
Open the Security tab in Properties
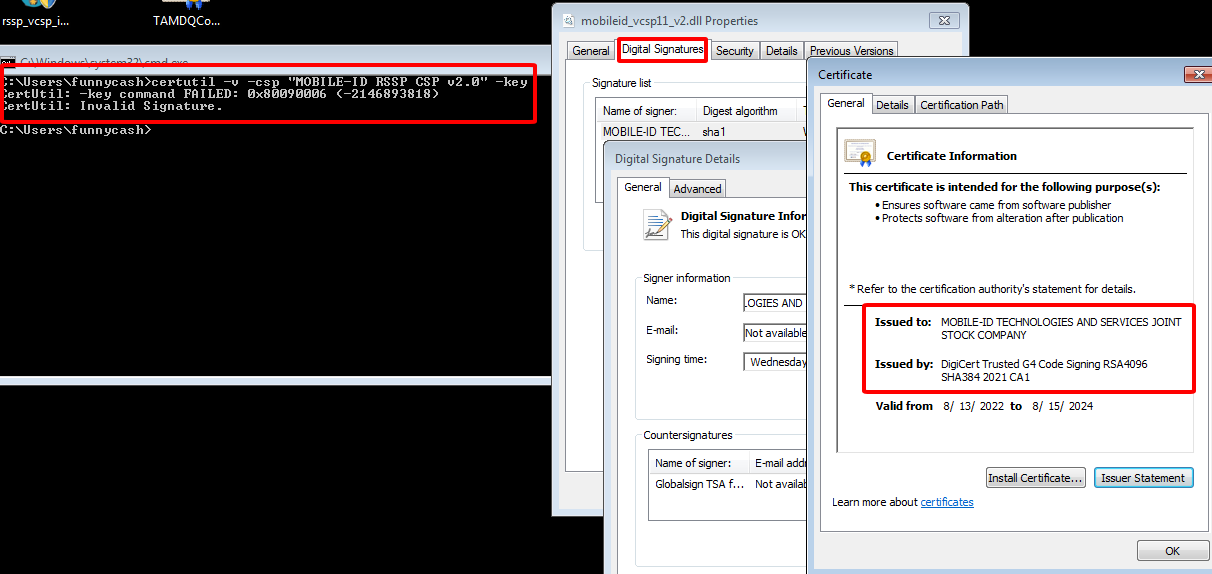pyautogui.click(x=735, y=51)
